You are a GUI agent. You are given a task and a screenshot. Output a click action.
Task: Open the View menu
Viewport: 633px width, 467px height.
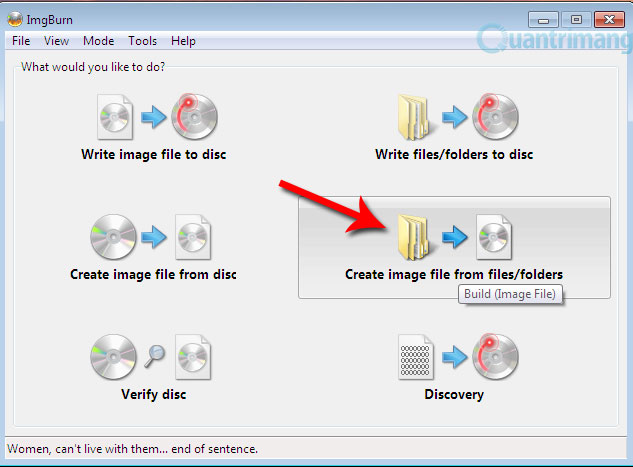pyautogui.click(x=57, y=41)
